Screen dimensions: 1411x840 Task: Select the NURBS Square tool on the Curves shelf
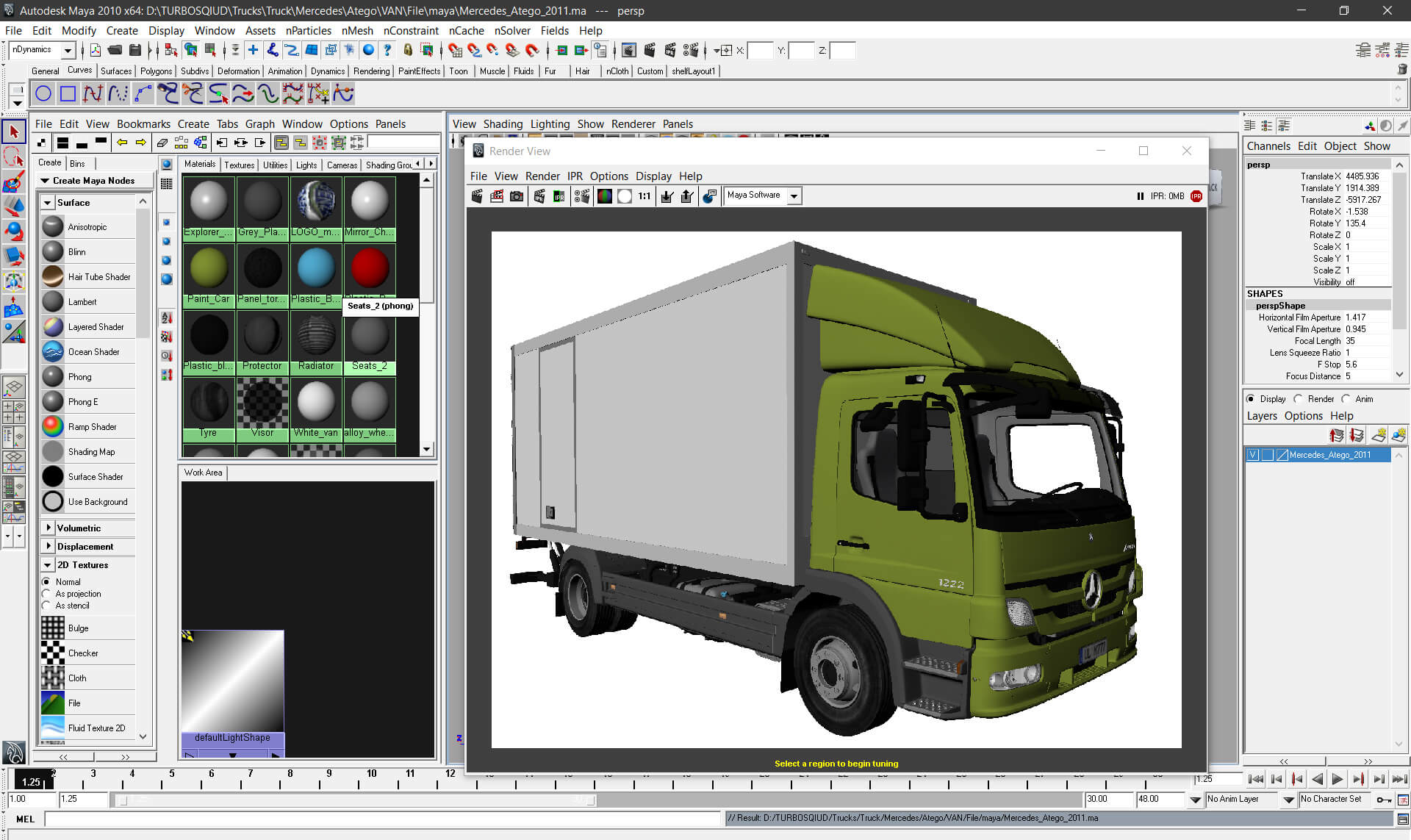68,93
